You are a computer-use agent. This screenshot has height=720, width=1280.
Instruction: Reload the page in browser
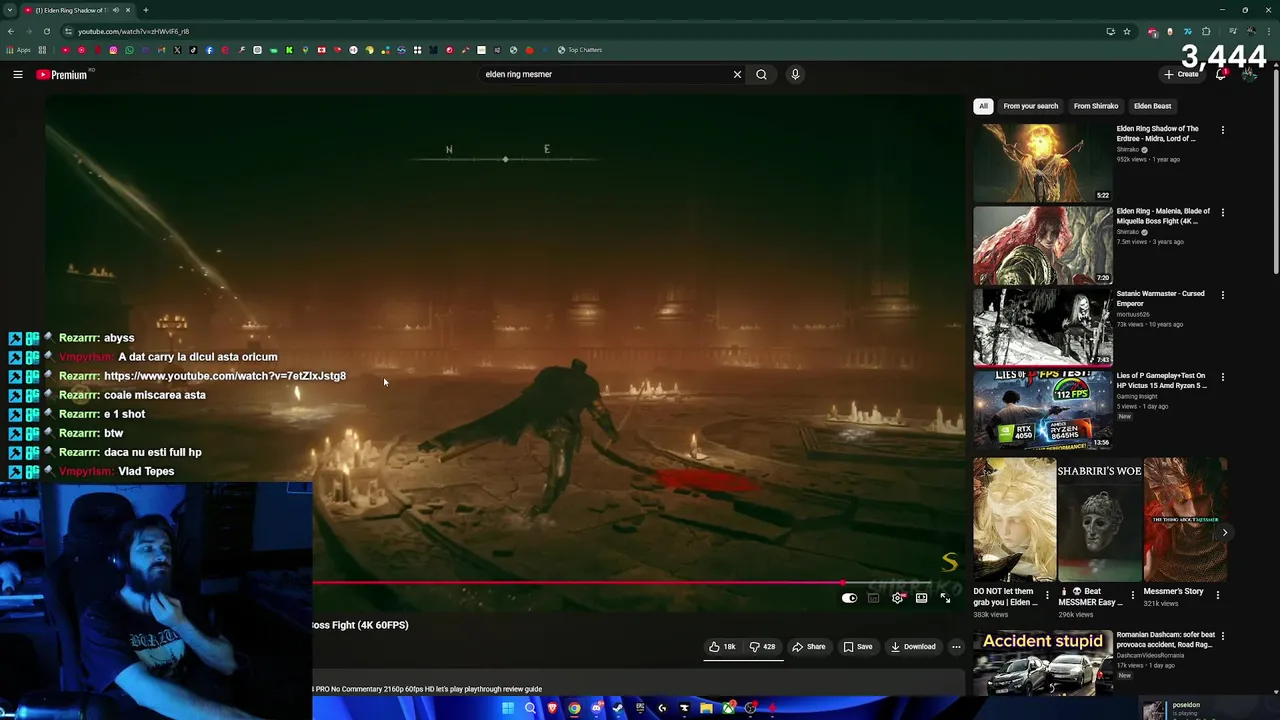click(x=46, y=31)
